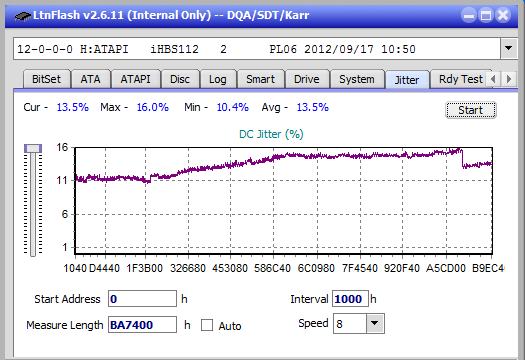Viewport: 525px width, 360px height.
Task: Open the Speed dropdown list
Action: click(x=375, y=323)
